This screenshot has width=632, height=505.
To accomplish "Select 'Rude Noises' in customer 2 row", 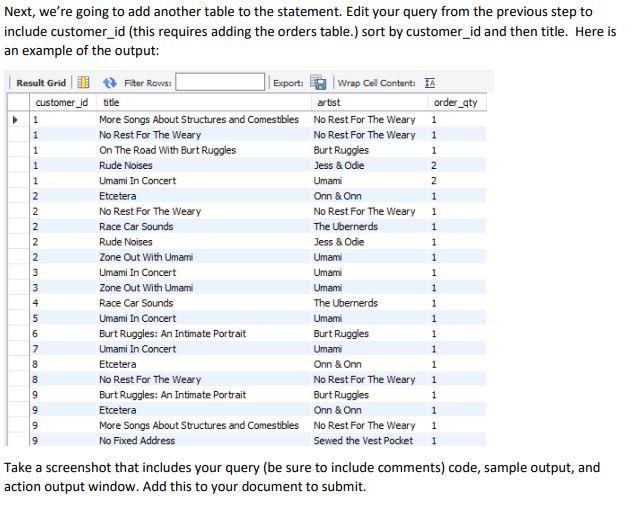I will (126, 242).
